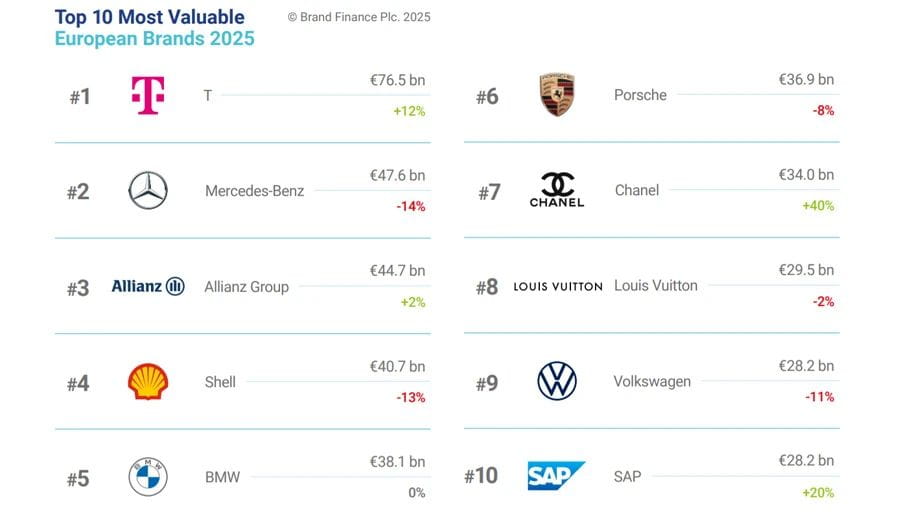Screen dimensions: 900x514
Task: Select the #10 rank number
Action: (x=481, y=476)
